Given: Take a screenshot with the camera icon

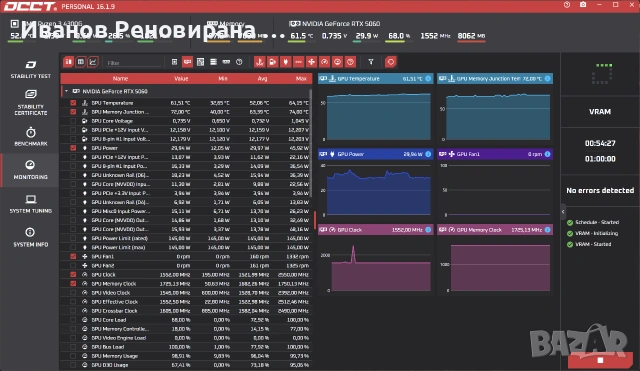Looking at the screenshot, I should pos(583,5).
